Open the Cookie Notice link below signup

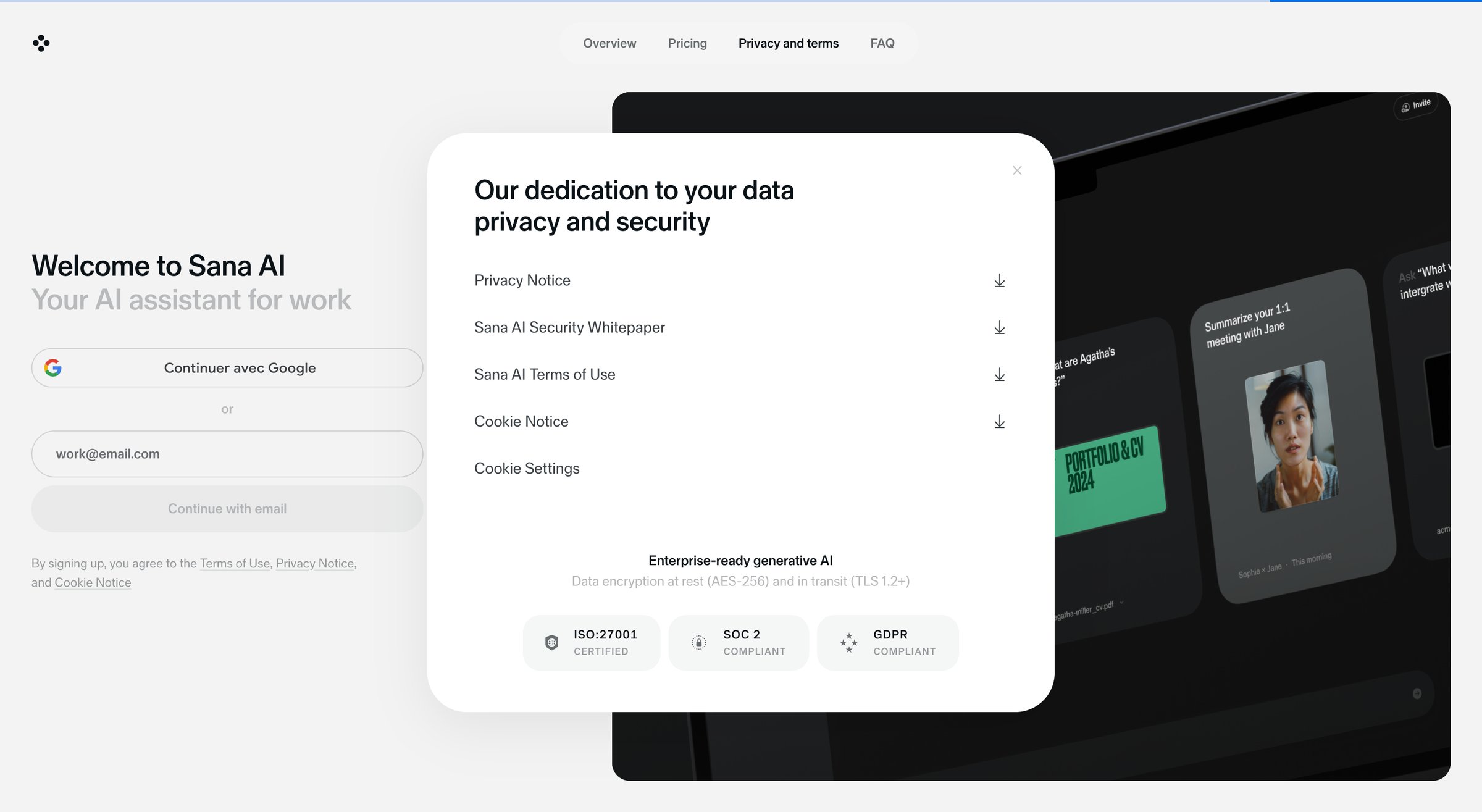pyautogui.click(x=93, y=583)
